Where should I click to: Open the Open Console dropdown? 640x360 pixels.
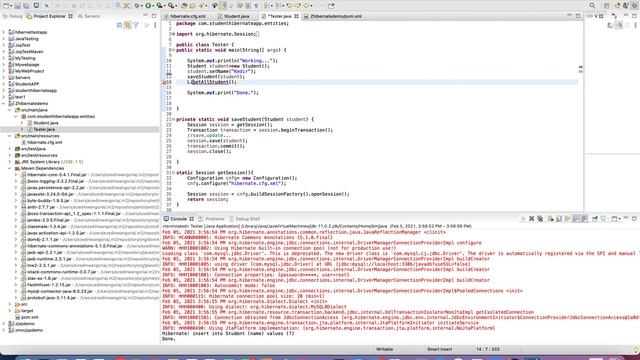click(620, 219)
